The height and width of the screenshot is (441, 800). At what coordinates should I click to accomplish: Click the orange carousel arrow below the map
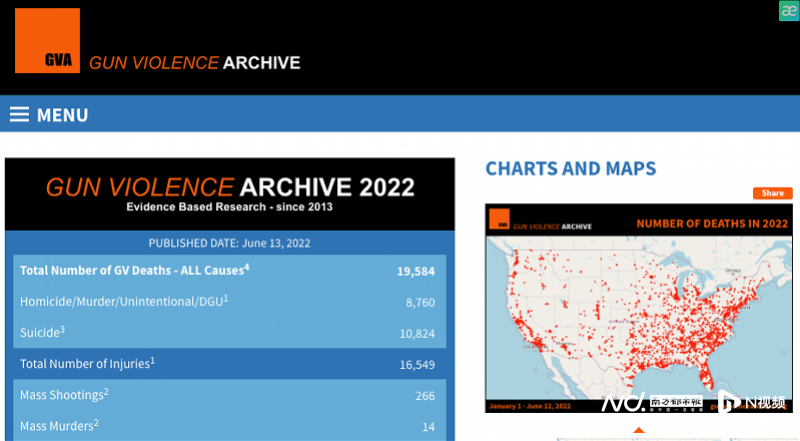click(639, 430)
